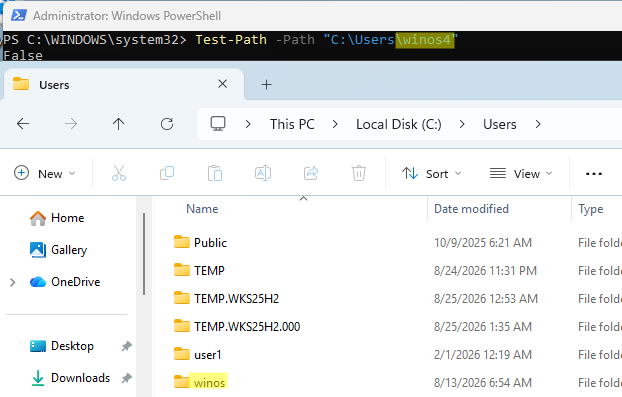Click the PowerShell window title icon
622x397 pixels.
pos(19,15)
